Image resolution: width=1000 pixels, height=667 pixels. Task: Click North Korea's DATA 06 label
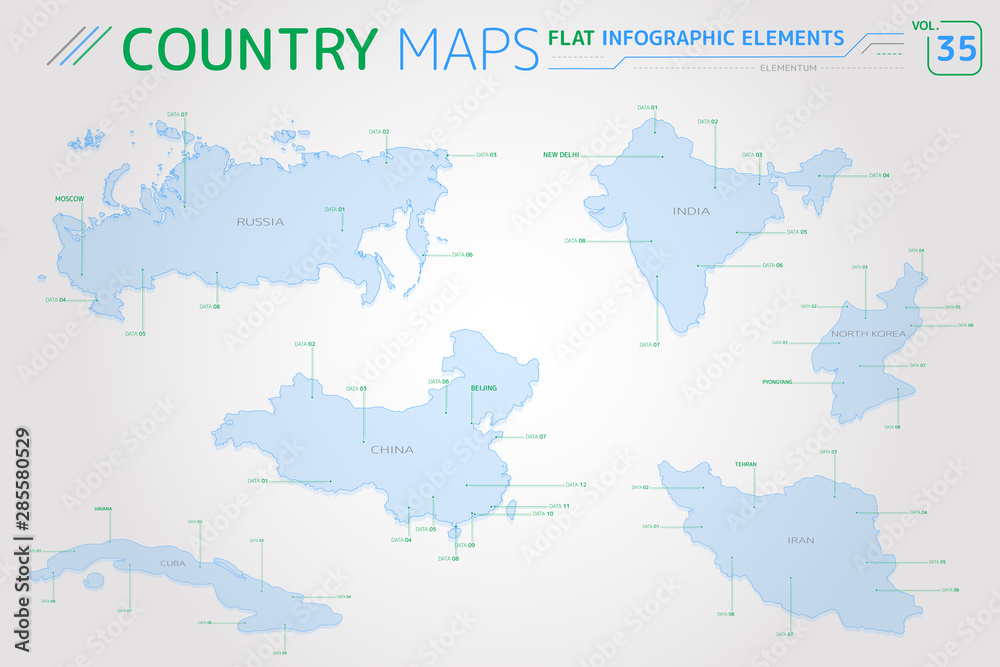[x=966, y=325]
